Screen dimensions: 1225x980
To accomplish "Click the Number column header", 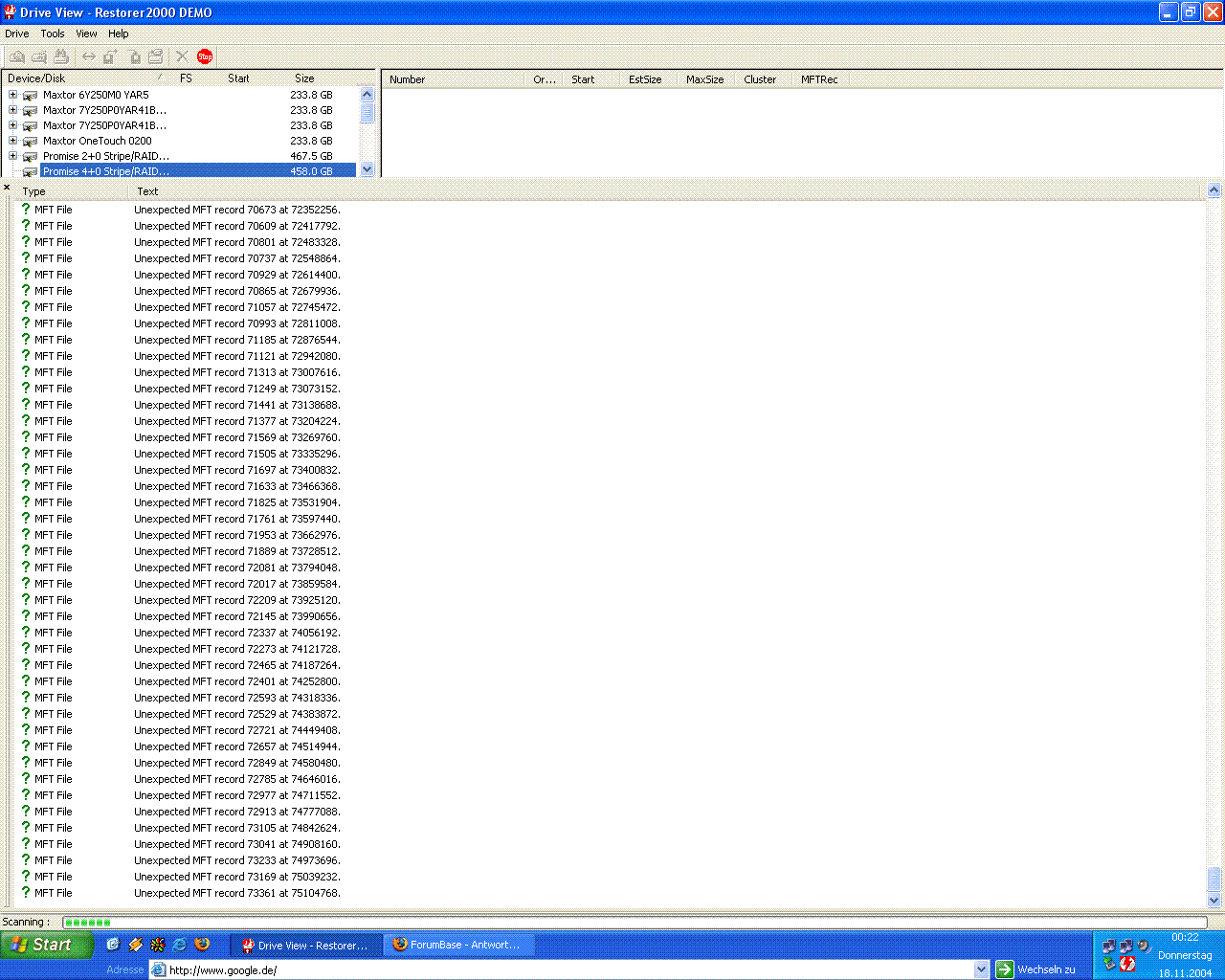I will coord(454,79).
